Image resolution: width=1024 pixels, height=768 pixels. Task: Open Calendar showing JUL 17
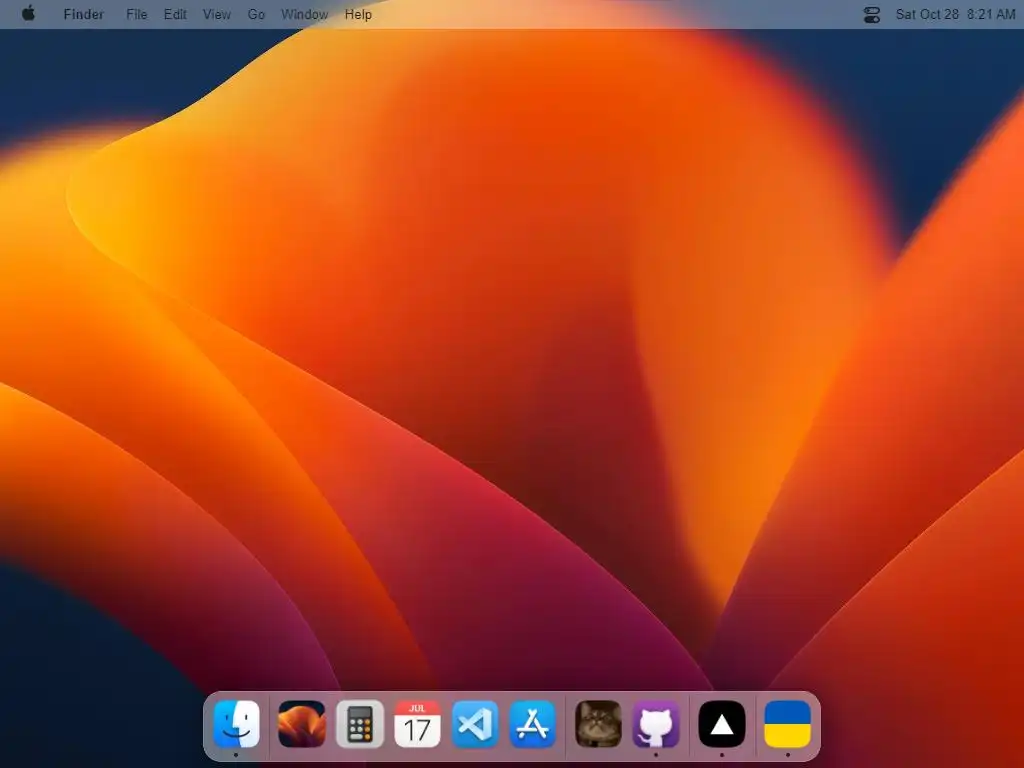pos(417,724)
